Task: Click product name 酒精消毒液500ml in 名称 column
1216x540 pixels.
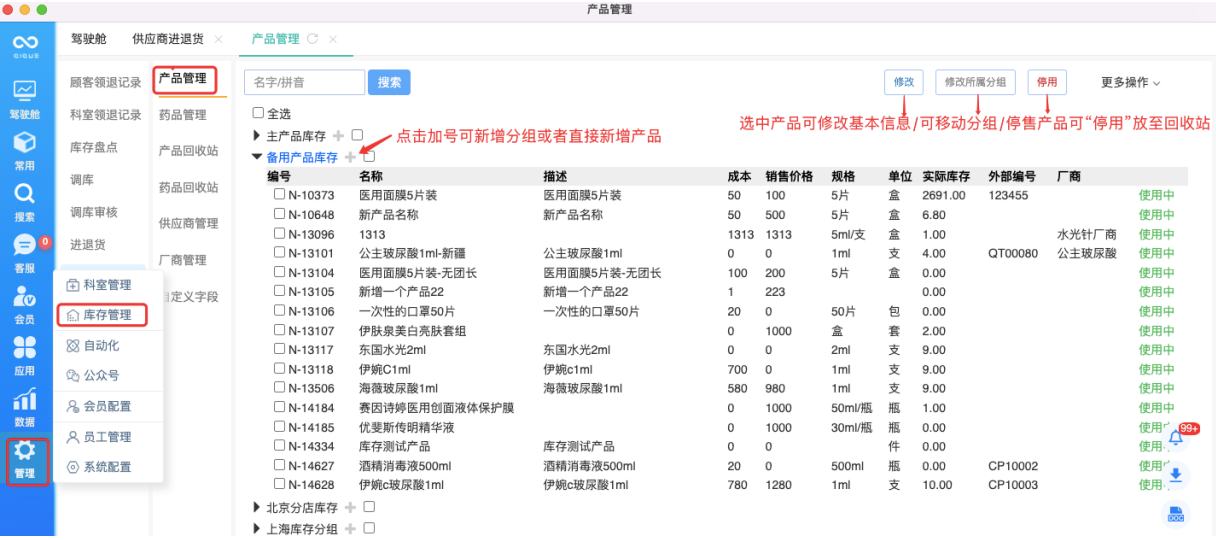Action: 405,466
